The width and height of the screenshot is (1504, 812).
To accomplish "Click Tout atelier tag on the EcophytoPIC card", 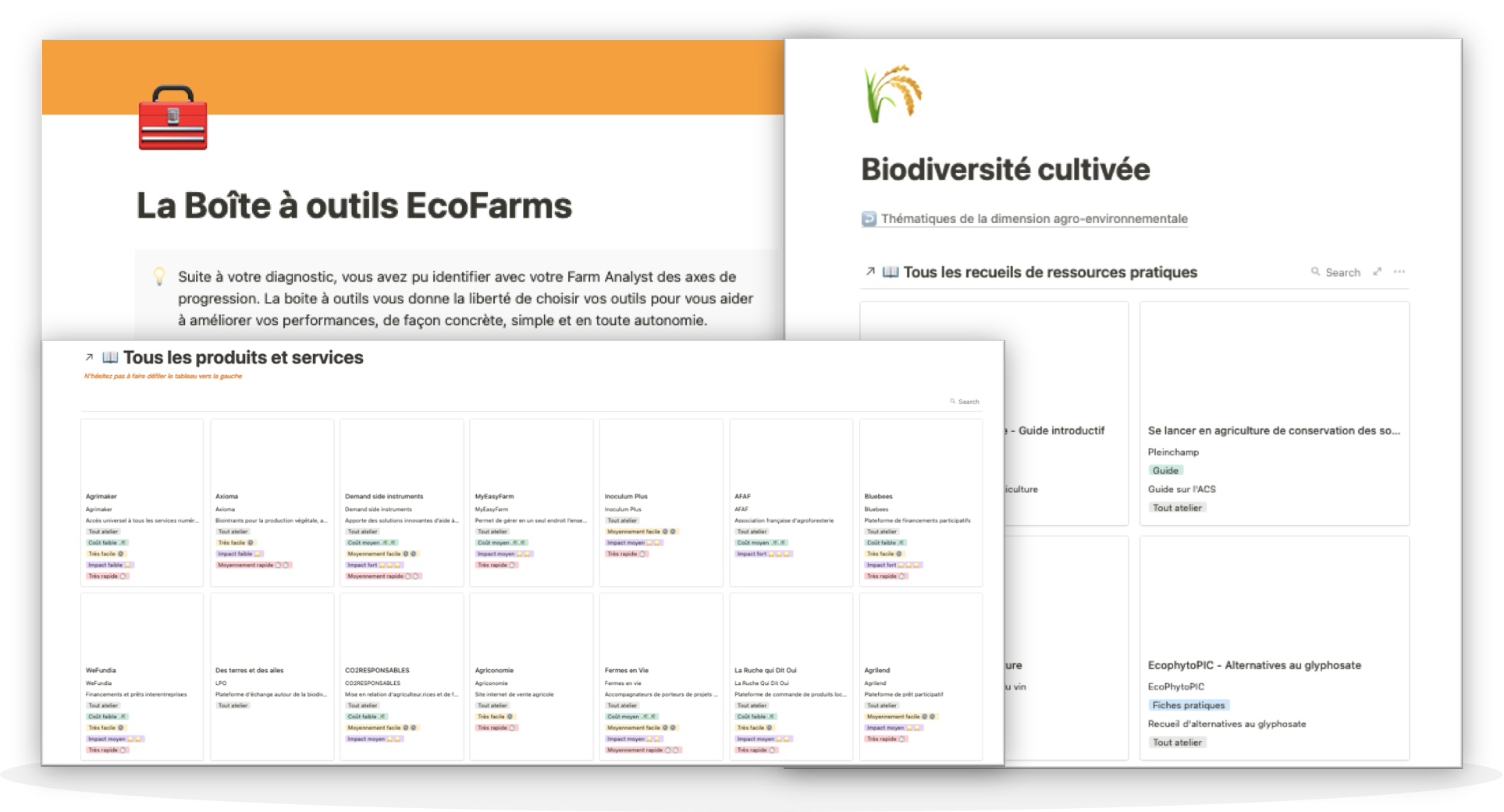I will click(x=1177, y=743).
